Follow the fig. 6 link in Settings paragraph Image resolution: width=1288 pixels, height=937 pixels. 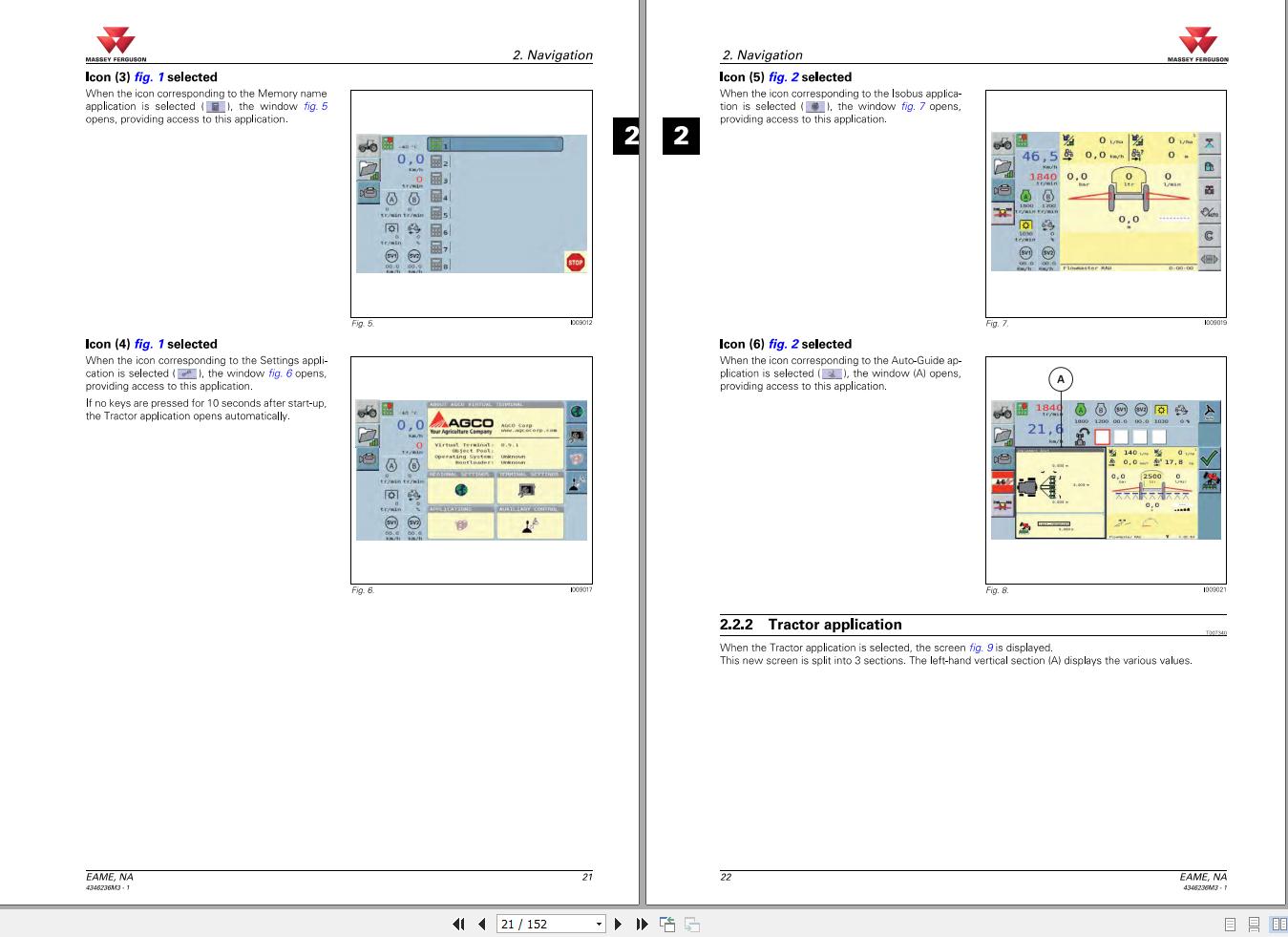click(x=280, y=373)
